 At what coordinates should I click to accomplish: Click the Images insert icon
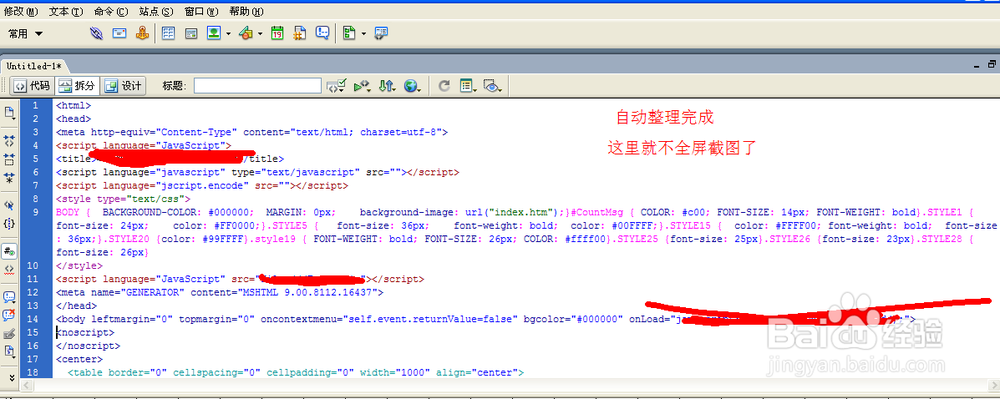214,34
